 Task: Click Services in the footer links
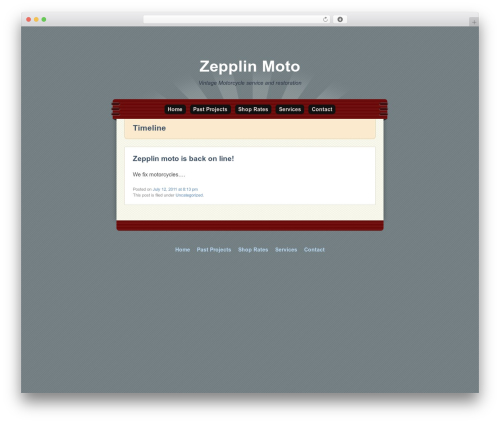point(286,250)
